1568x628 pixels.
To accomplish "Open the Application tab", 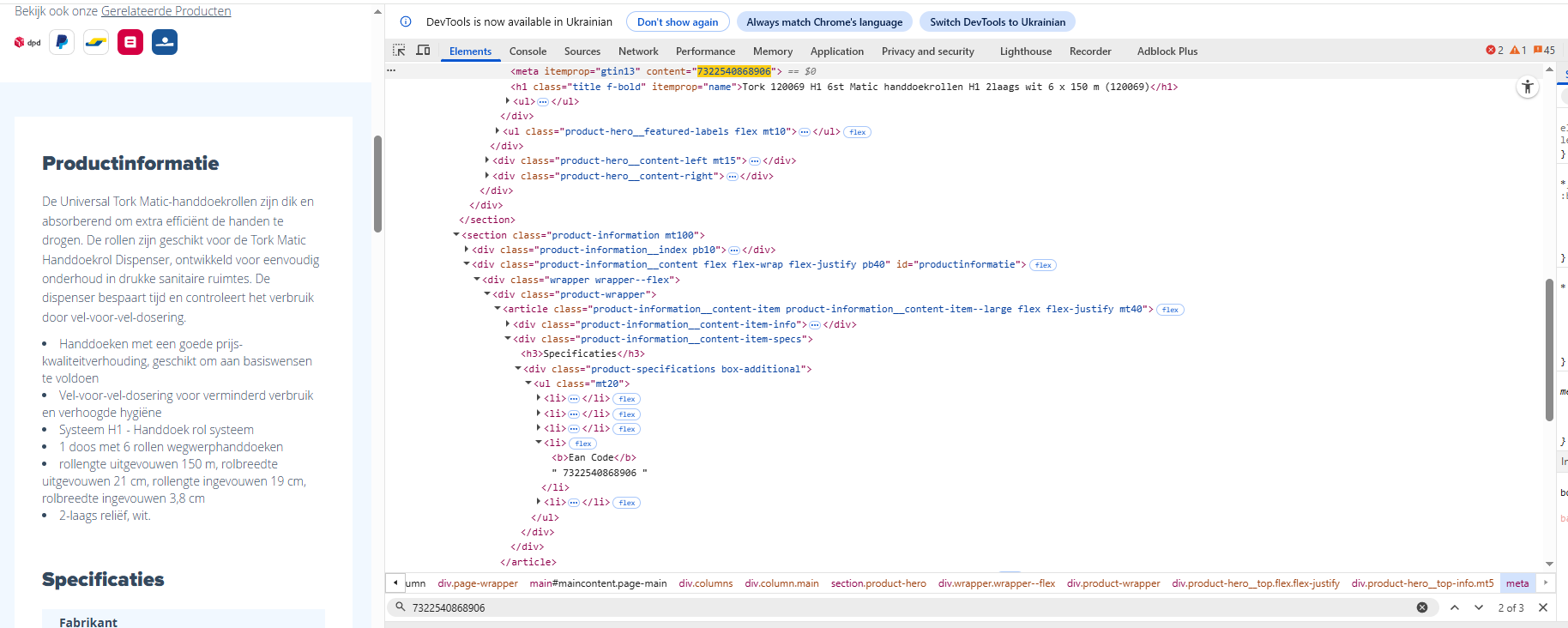I will coord(837,51).
